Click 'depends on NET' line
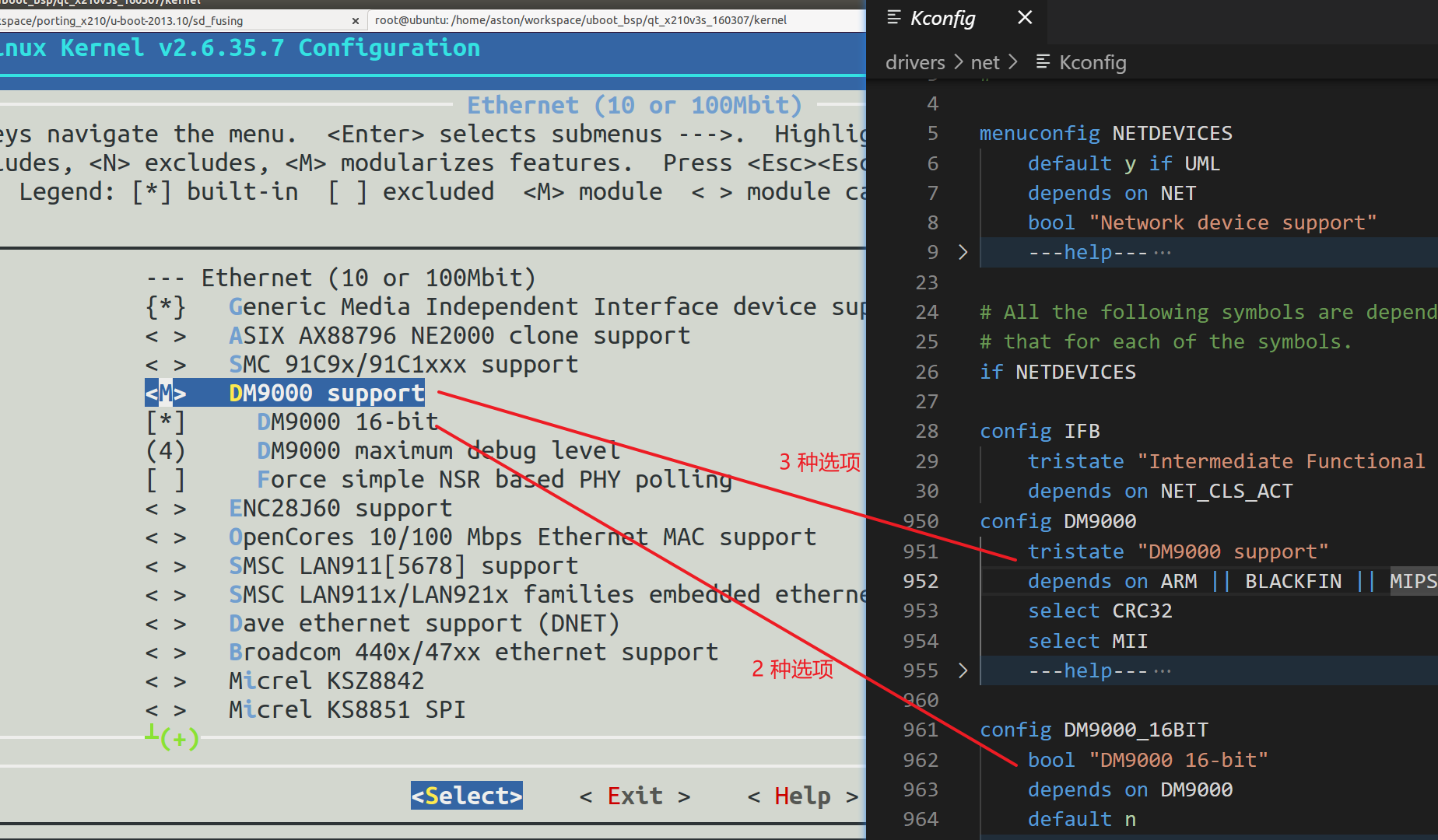The image size is (1438, 840). [1112, 193]
